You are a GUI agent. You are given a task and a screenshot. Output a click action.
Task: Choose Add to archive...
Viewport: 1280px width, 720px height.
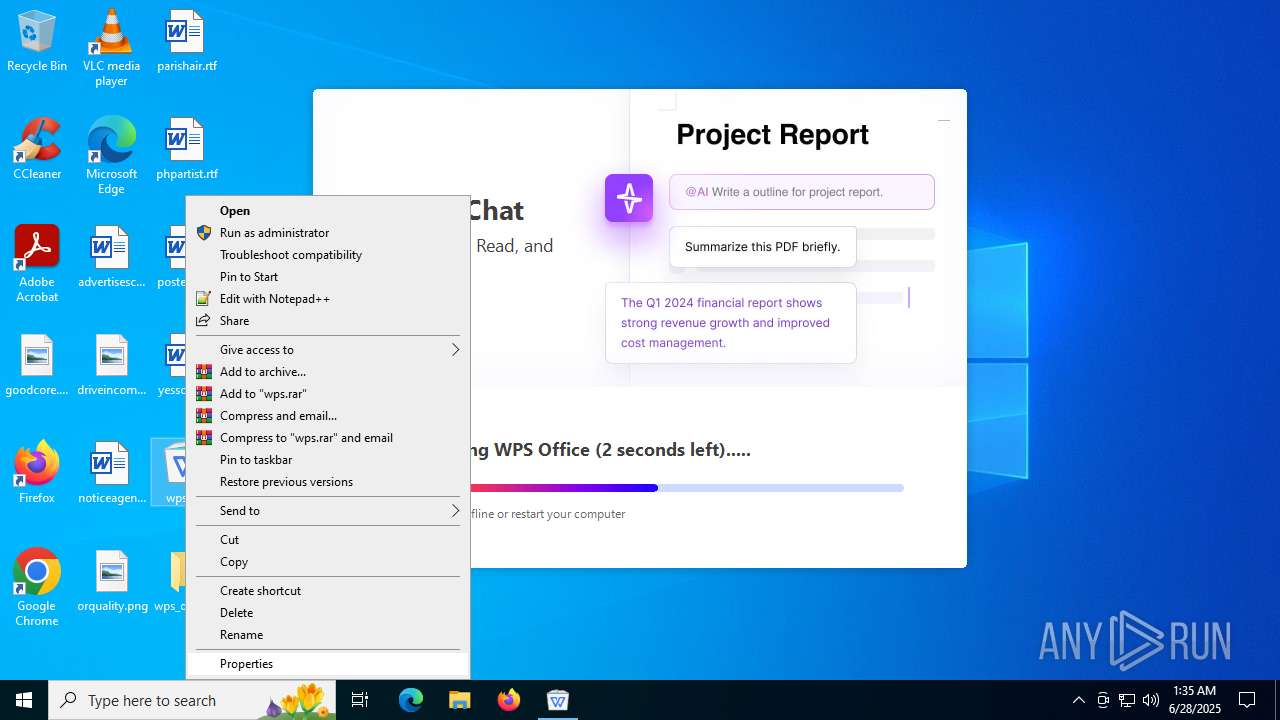click(328, 371)
